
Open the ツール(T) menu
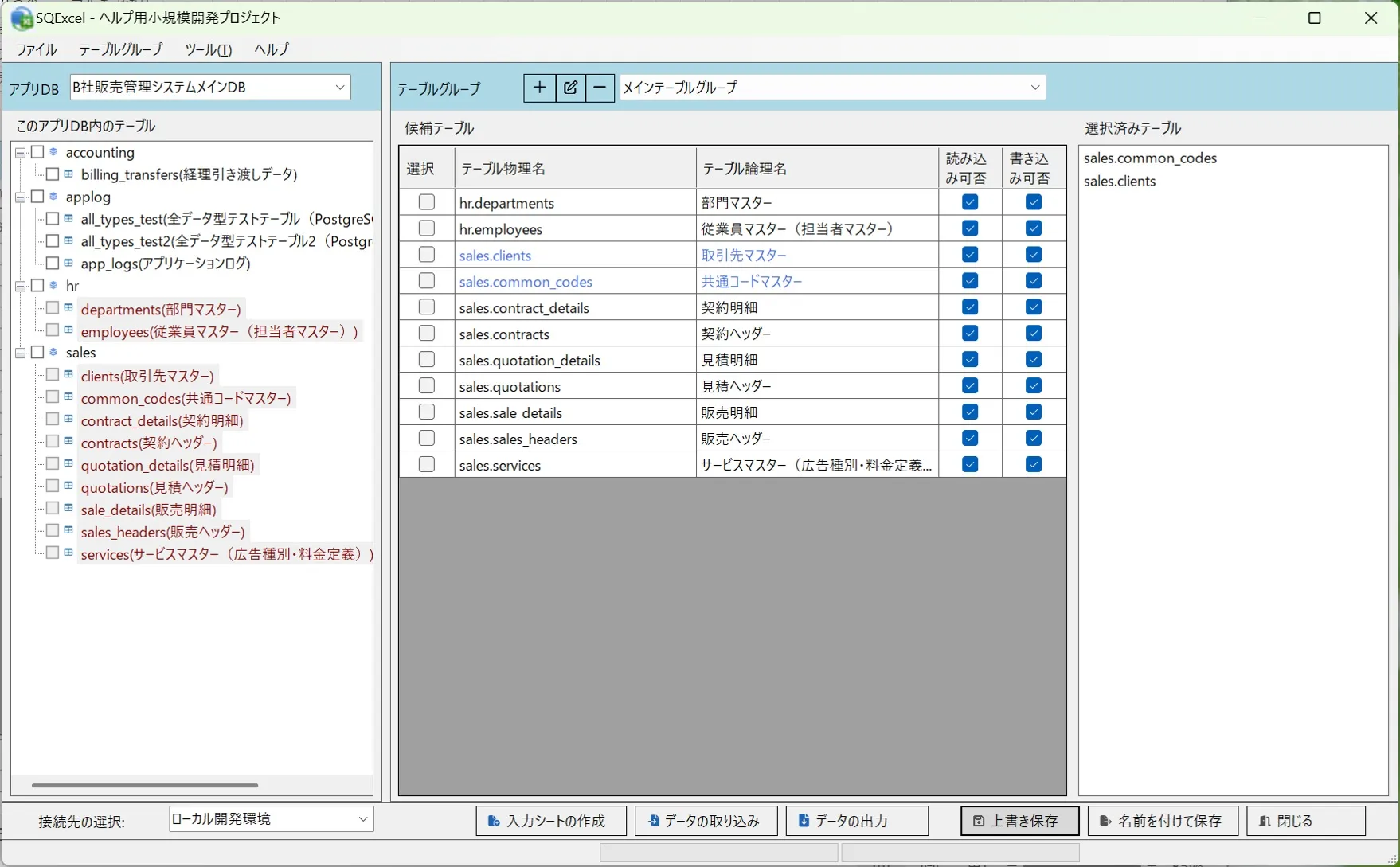coord(209,49)
